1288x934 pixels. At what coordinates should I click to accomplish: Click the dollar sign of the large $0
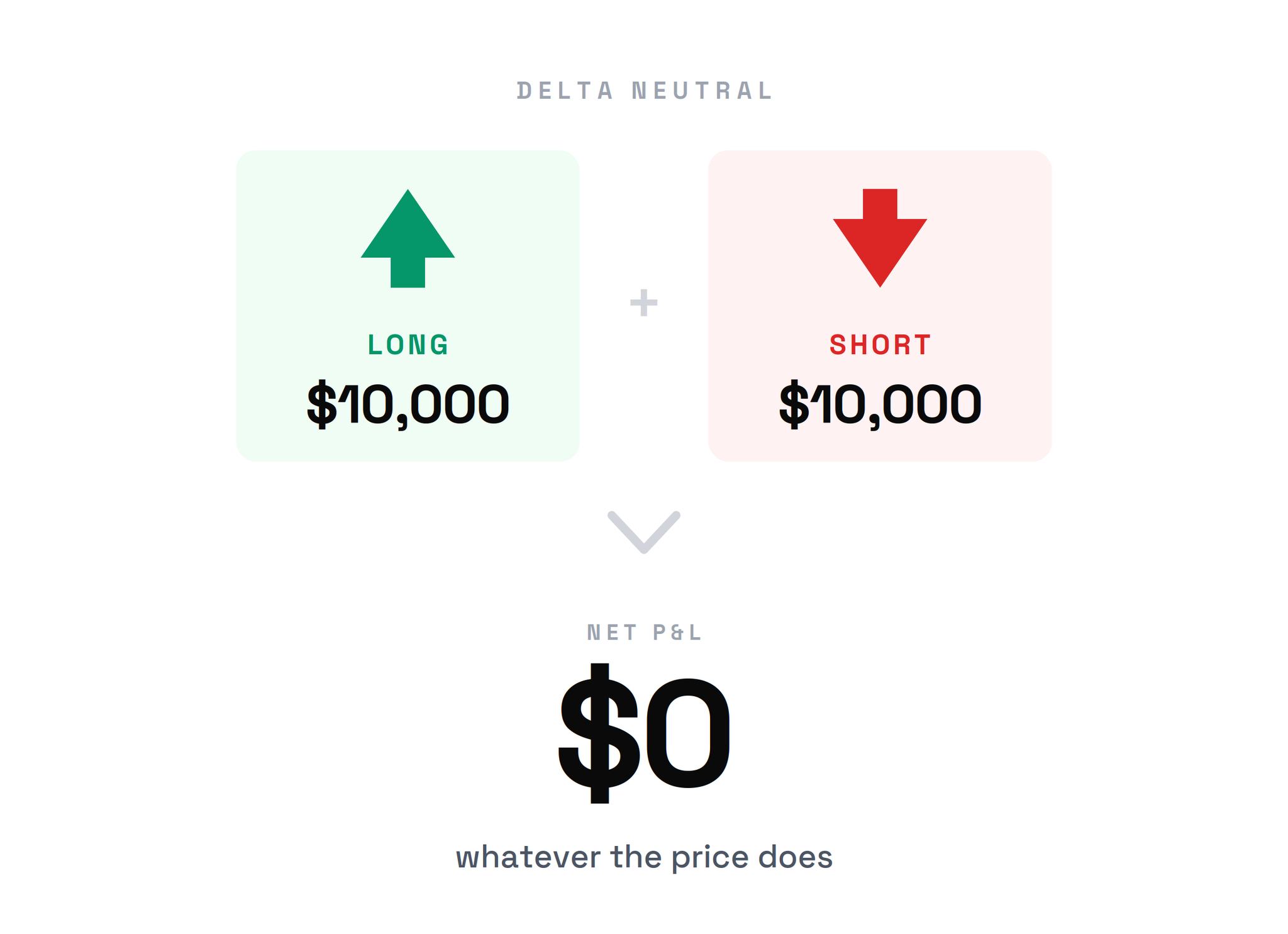599,733
